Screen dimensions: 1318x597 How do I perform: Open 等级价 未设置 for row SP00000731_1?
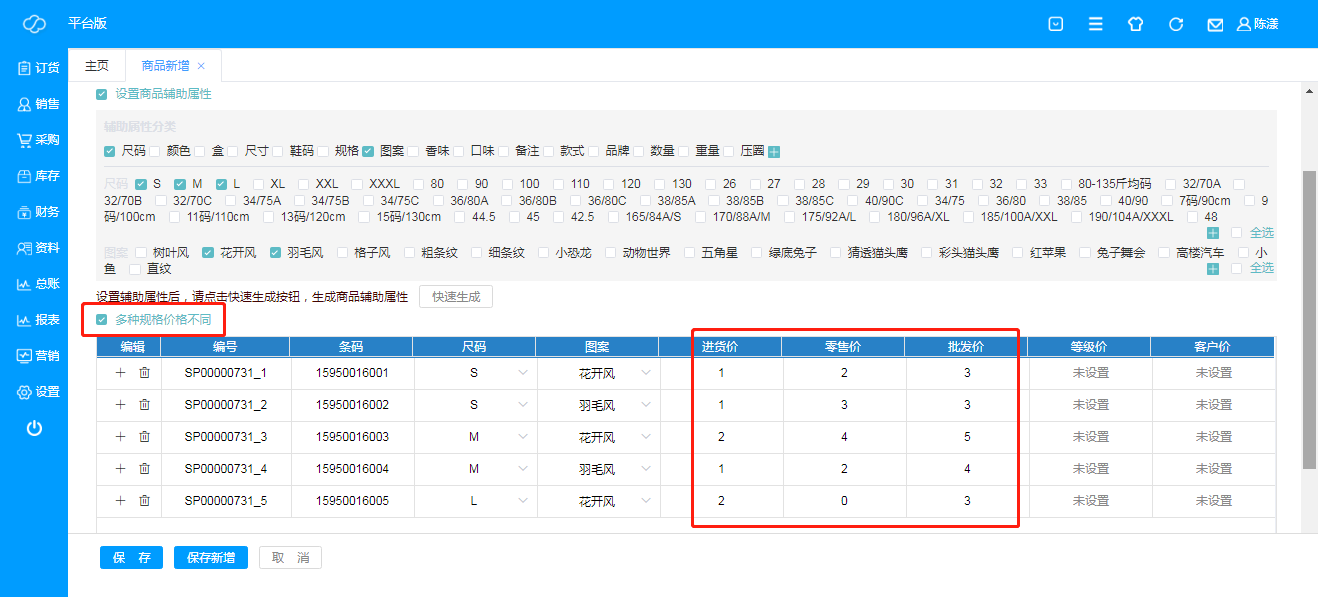point(1090,373)
